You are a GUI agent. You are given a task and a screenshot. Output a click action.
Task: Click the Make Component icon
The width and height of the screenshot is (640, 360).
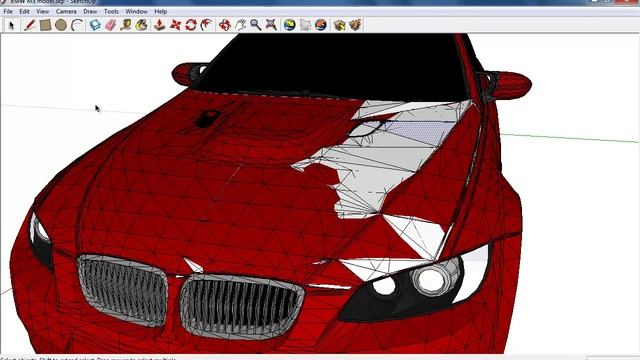(x=95, y=25)
